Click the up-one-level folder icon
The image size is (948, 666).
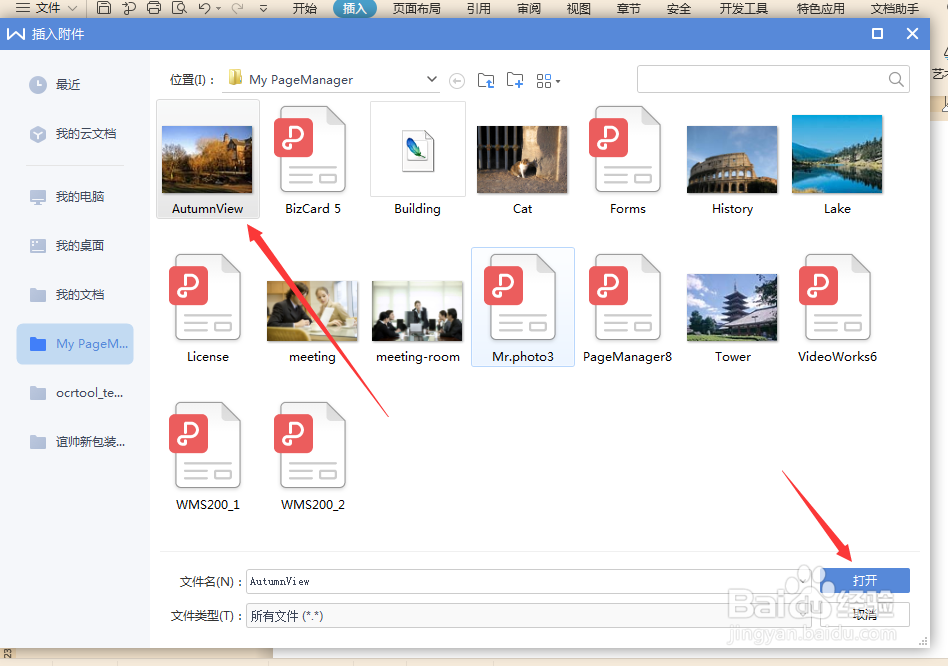[x=486, y=80]
